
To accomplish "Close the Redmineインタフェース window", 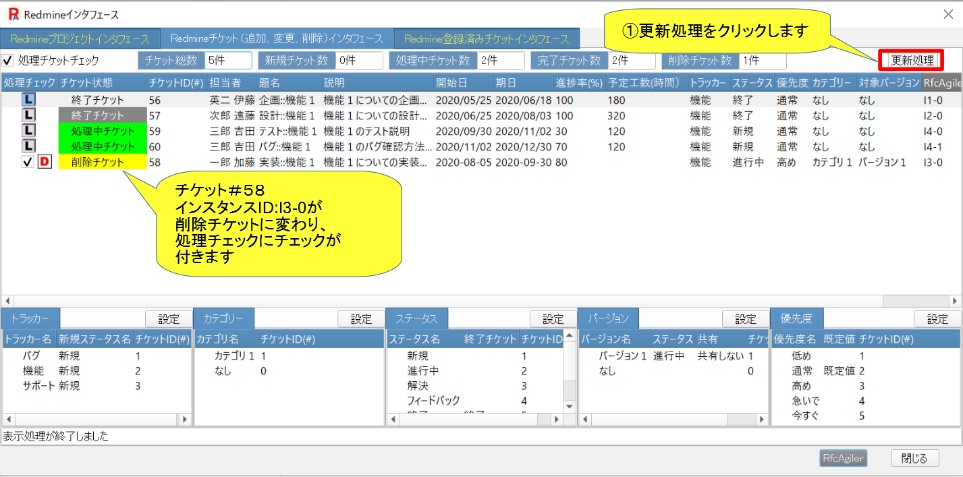I will coord(948,15).
